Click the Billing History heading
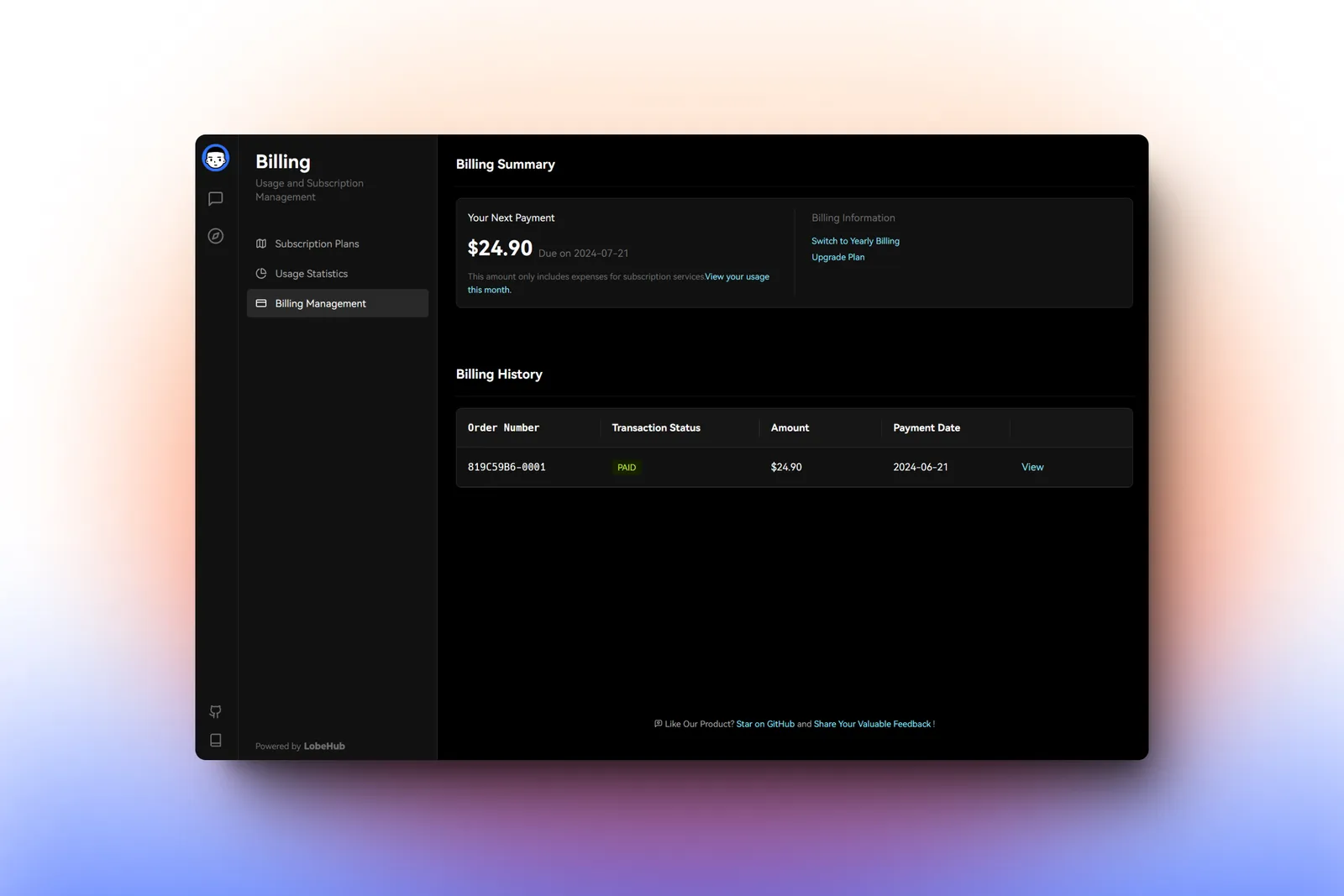Screen dimensions: 1344x896 tap(499, 375)
